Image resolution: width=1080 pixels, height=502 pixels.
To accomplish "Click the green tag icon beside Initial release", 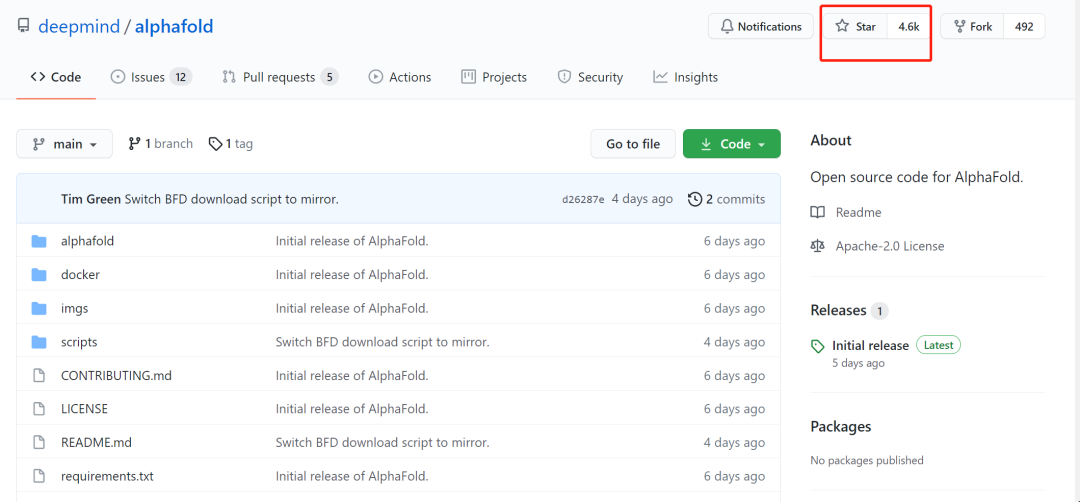I will 818,346.
